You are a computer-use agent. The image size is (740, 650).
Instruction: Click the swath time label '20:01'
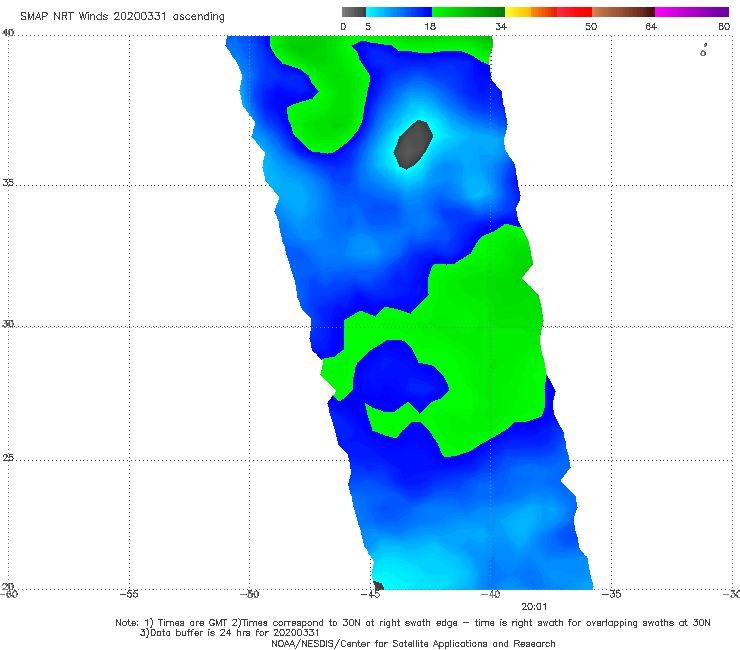pyautogui.click(x=534, y=607)
